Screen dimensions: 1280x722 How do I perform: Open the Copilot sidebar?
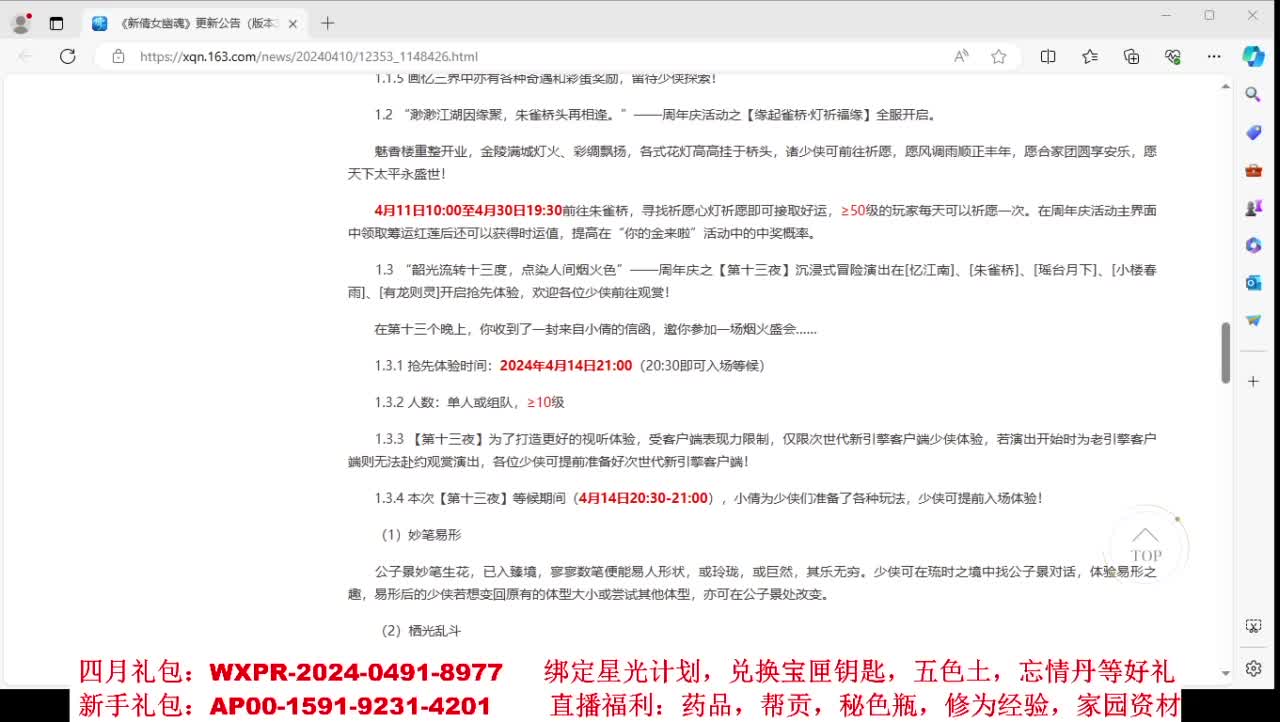tap(1253, 56)
